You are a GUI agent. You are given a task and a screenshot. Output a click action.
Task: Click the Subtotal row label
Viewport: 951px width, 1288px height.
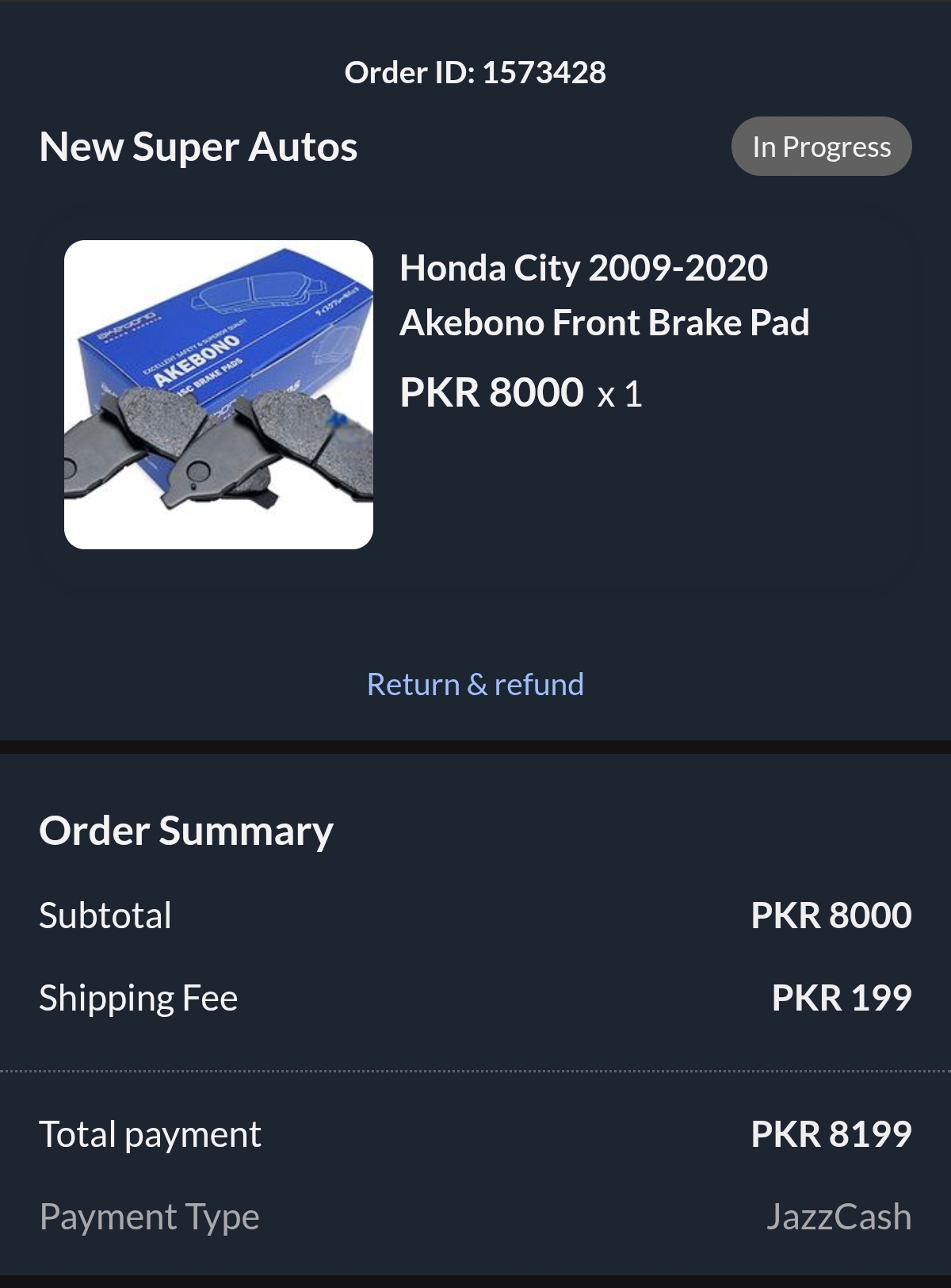pyautogui.click(x=105, y=915)
